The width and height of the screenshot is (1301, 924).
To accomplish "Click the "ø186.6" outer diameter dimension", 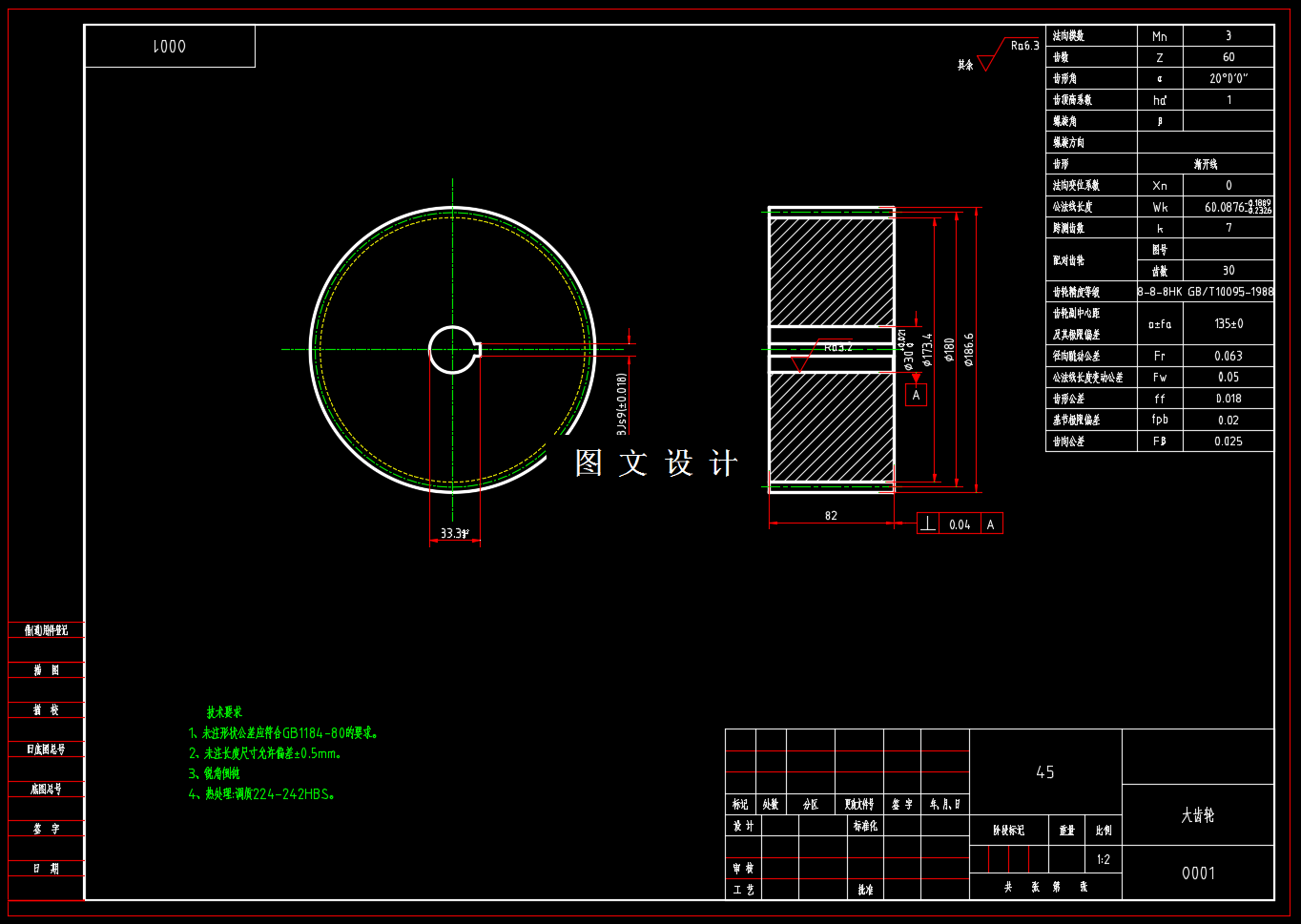I will point(969,350).
